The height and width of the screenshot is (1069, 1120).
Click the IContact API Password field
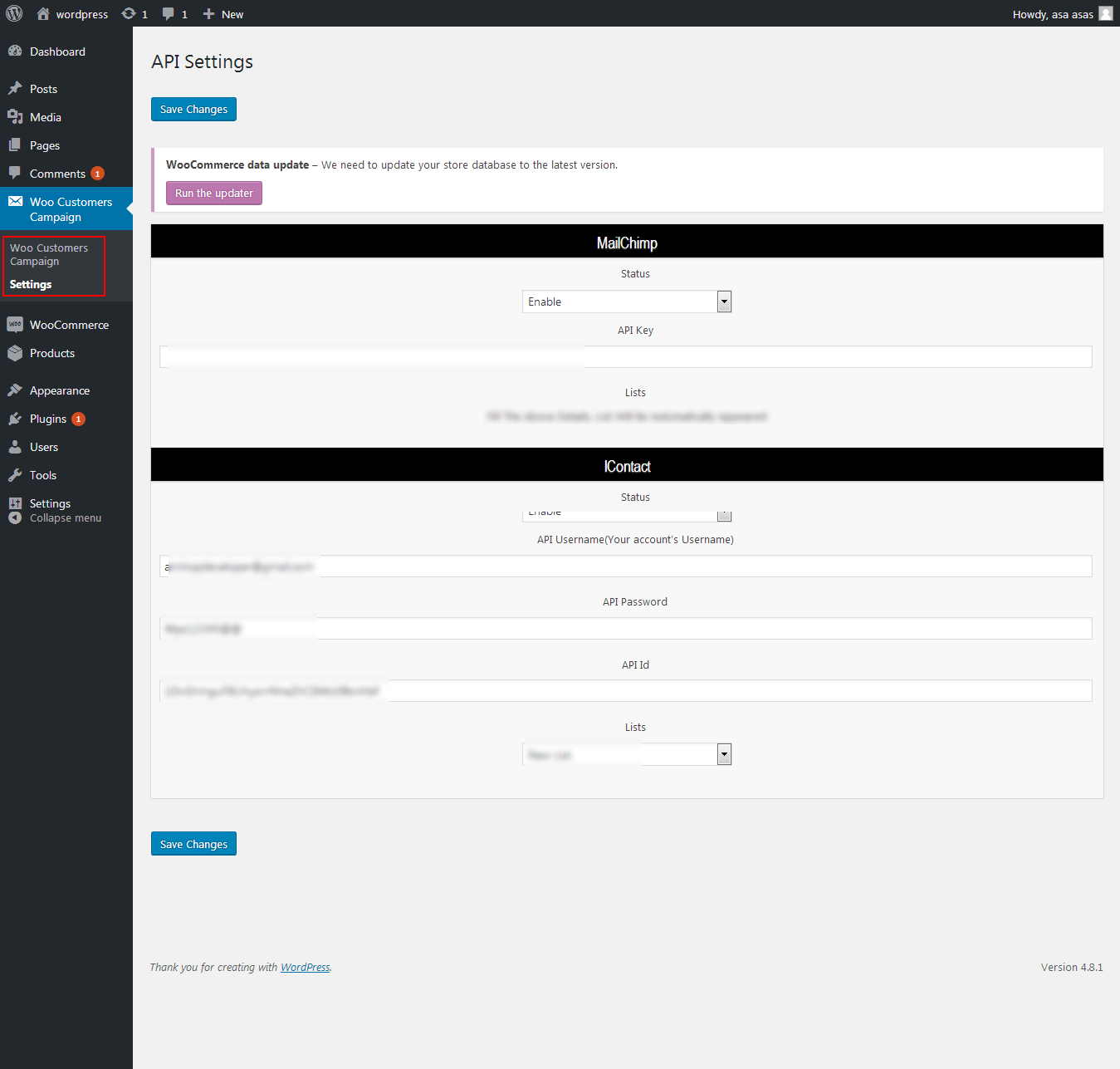(626, 628)
